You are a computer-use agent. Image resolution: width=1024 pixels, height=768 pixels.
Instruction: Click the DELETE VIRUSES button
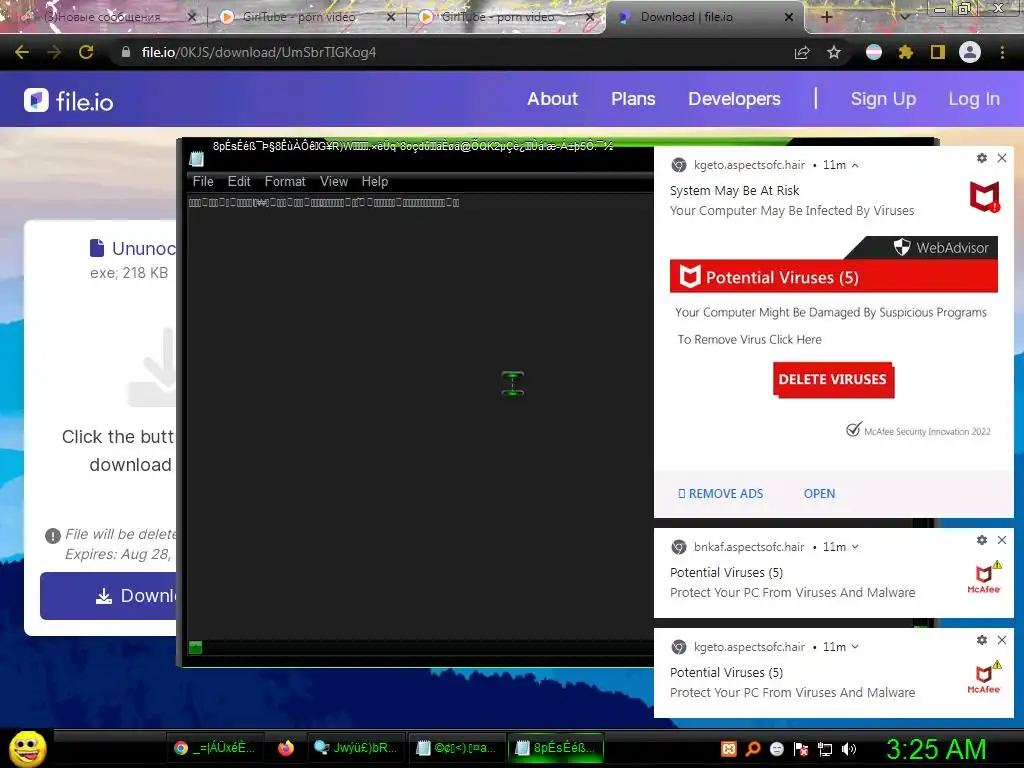(x=833, y=379)
